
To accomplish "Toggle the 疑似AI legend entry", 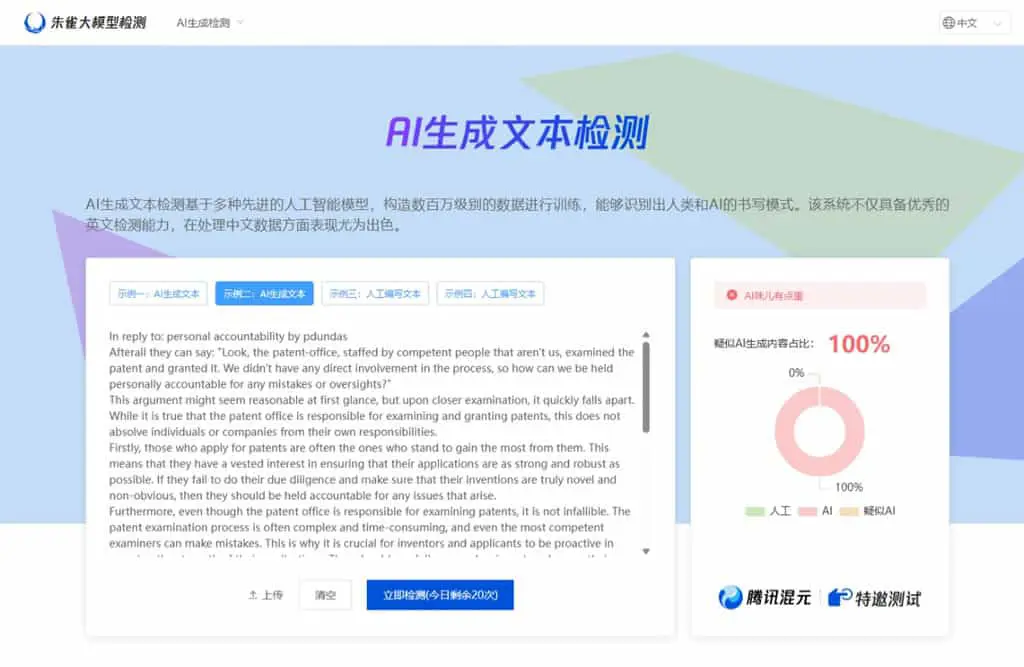I will click(867, 511).
